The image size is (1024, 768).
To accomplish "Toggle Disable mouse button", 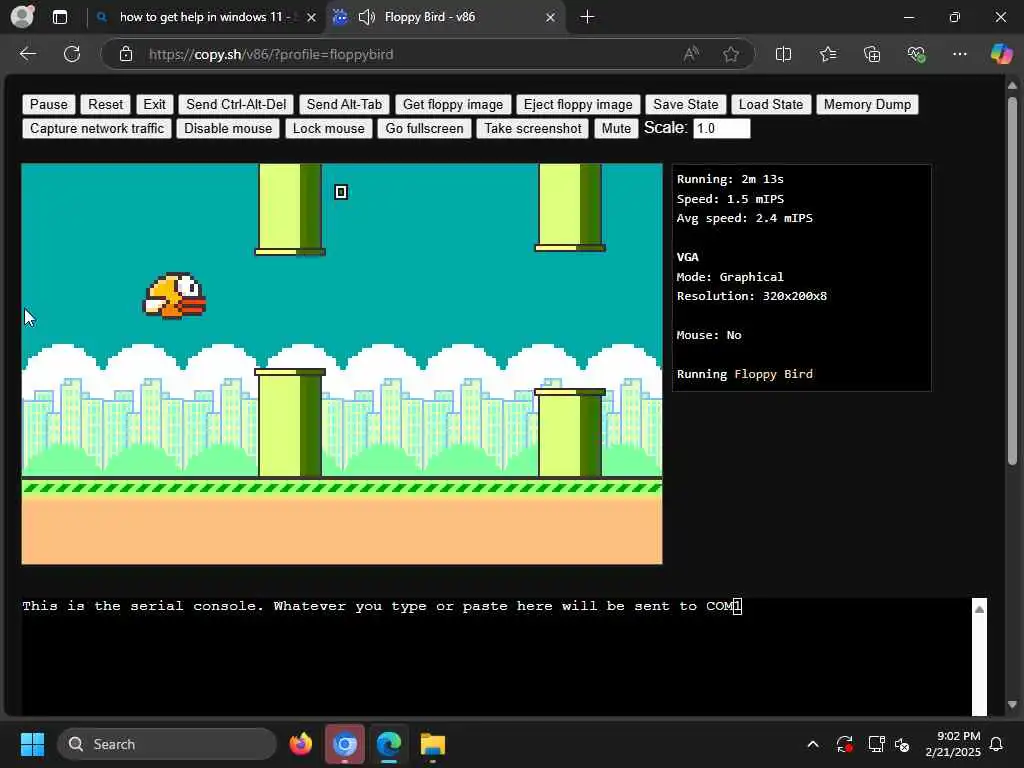I will click(228, 129).
